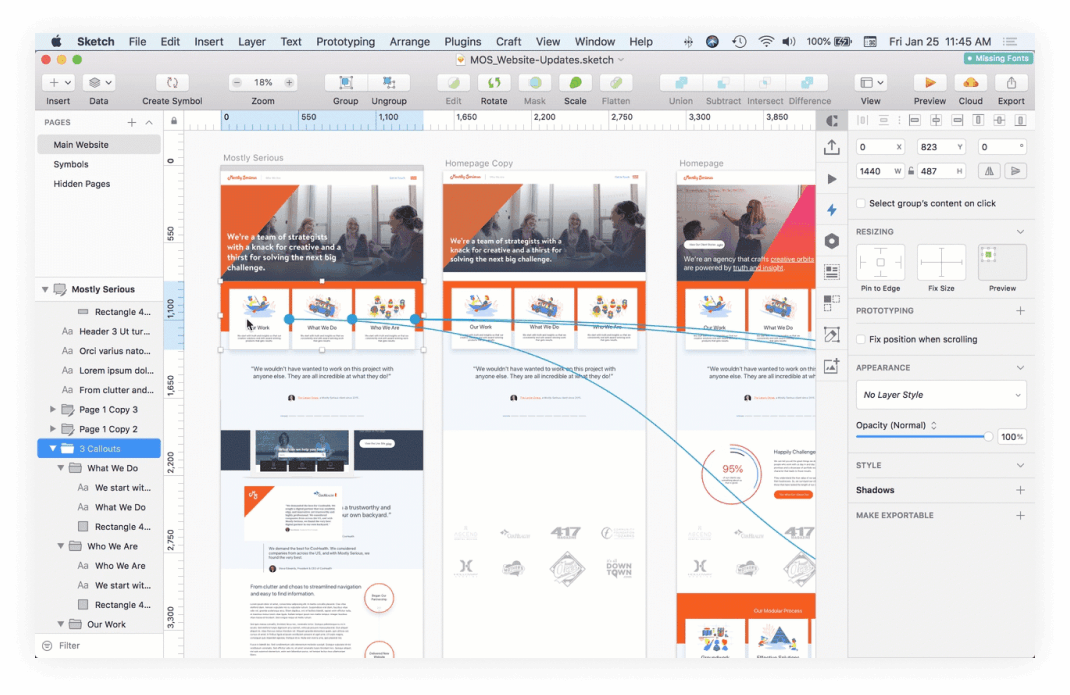Apply the Union boolean operation

[x=681, y=83]
